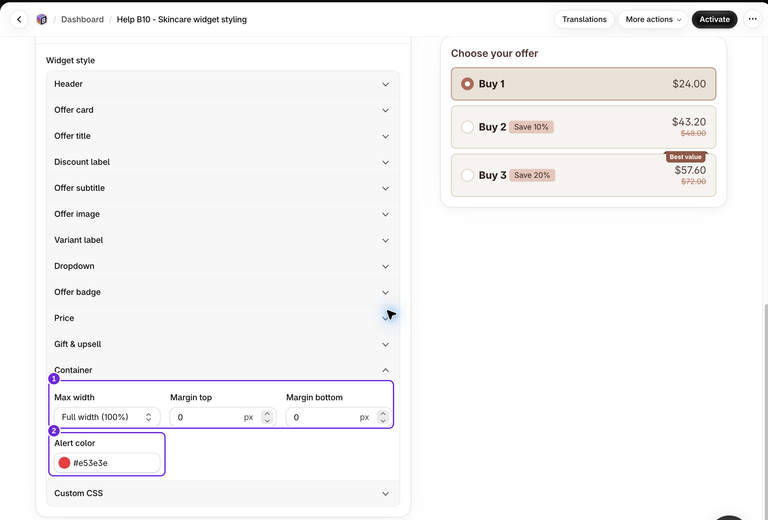
Task: Click the app cube logo icon
Action: tap(42, 20)
